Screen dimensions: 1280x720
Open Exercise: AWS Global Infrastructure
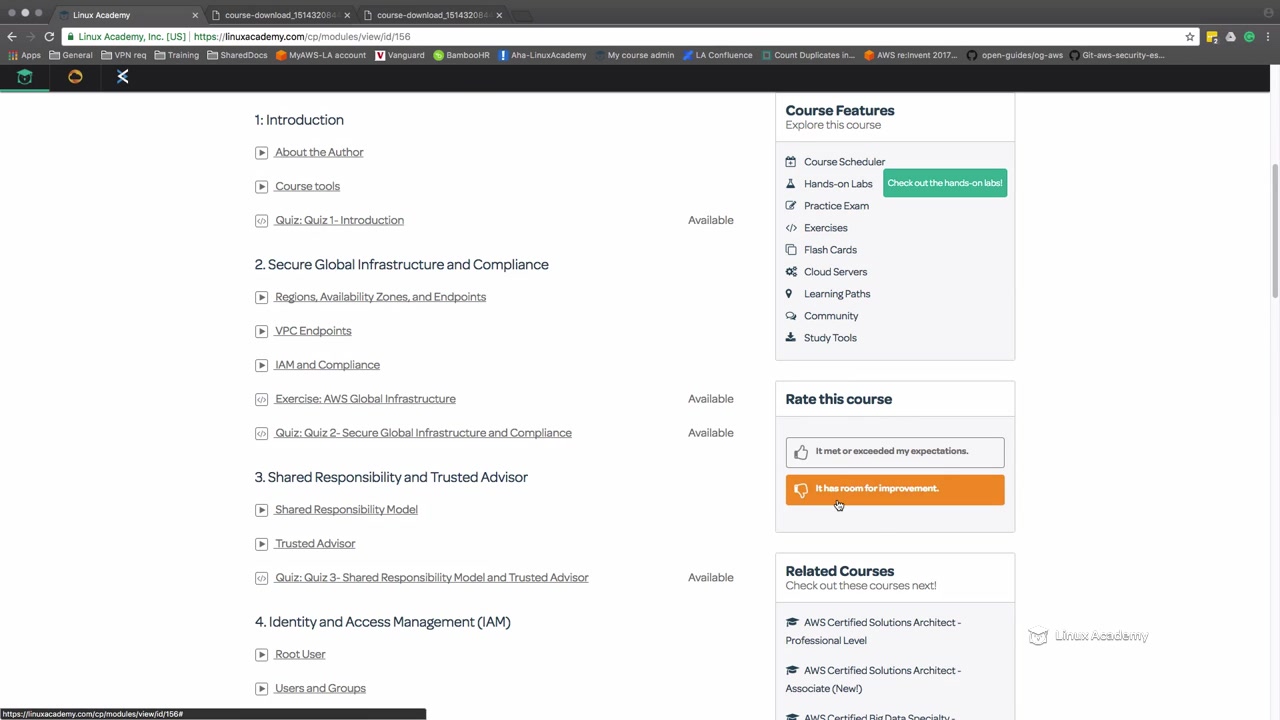click(x=365, y=399)
